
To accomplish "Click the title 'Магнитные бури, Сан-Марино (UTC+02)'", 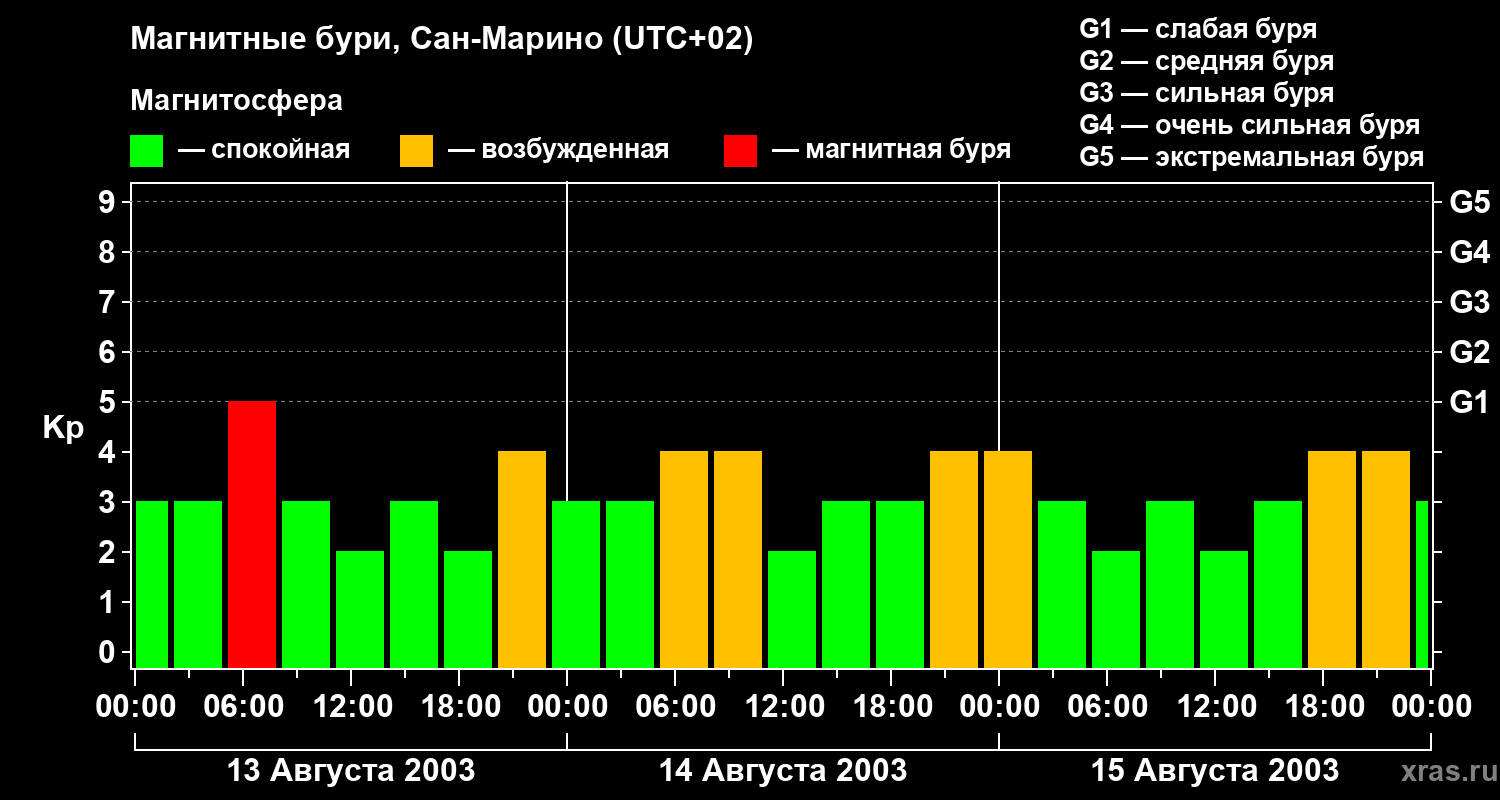I will click(x=441, y=40).
